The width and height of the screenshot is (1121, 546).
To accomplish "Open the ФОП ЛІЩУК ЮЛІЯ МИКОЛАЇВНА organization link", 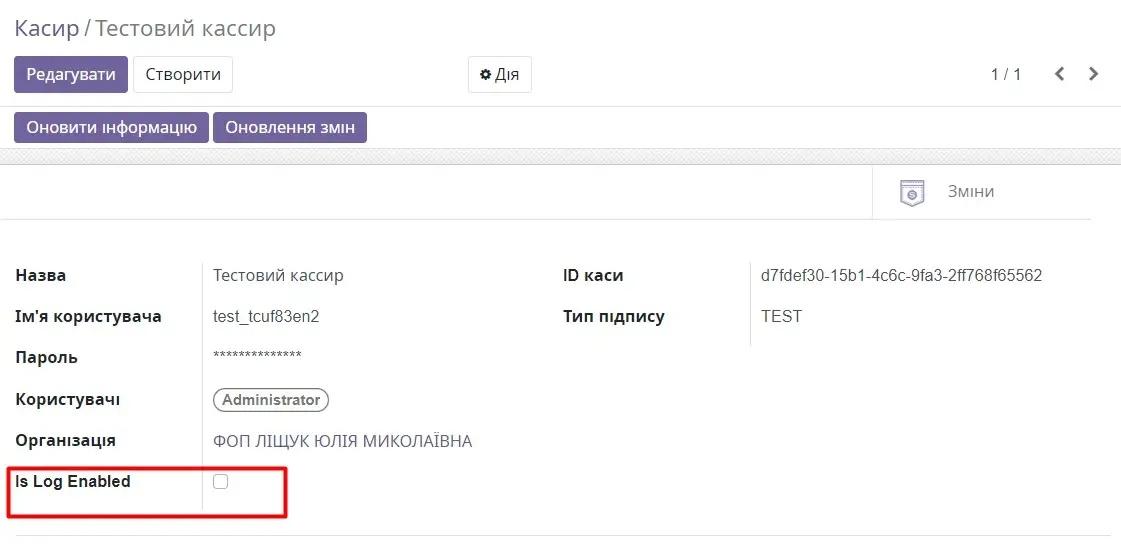I will 342,441.
